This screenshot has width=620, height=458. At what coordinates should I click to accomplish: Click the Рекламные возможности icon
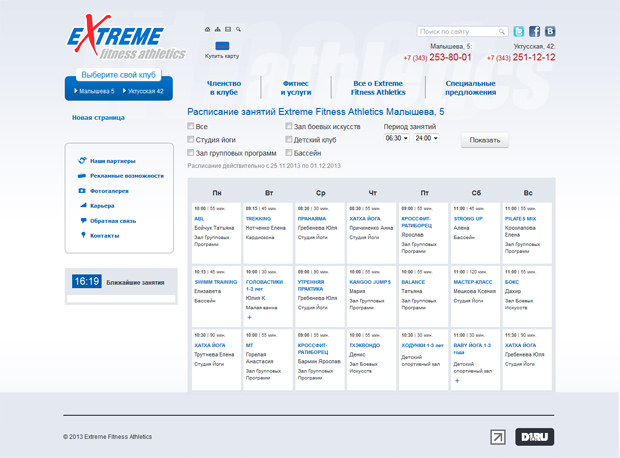[x=82, y=176]
